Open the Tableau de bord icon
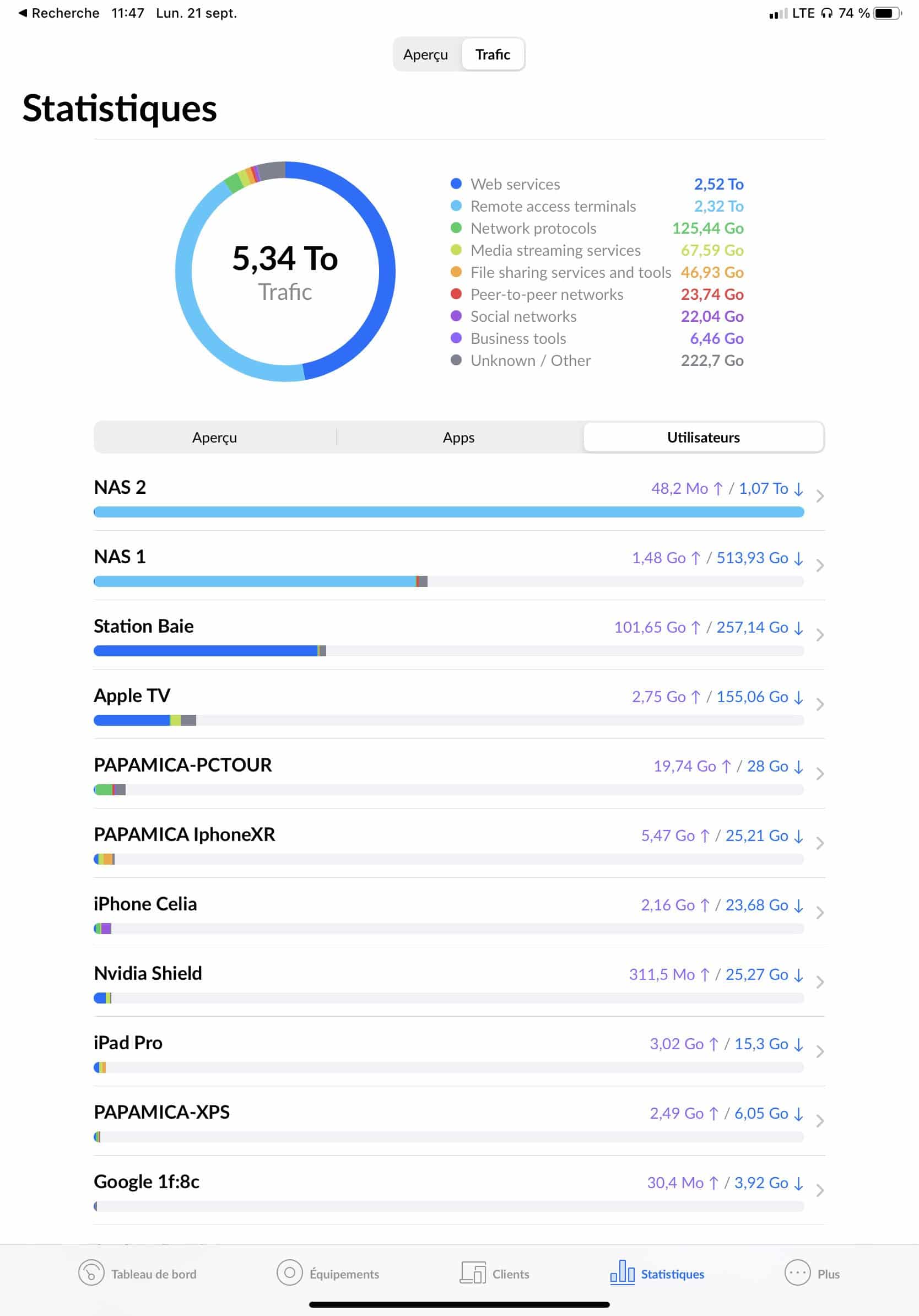The width and height of the screenshot is (919, 1316). pos(91,1273)
